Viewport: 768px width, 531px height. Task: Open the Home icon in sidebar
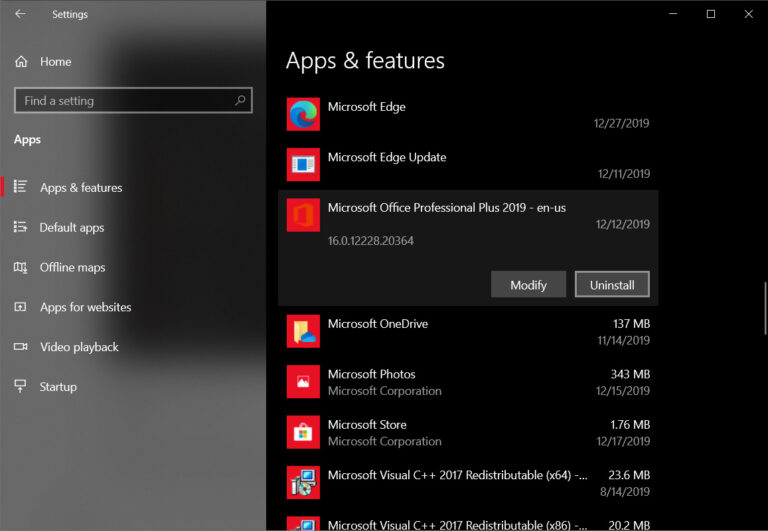(21, 62)
